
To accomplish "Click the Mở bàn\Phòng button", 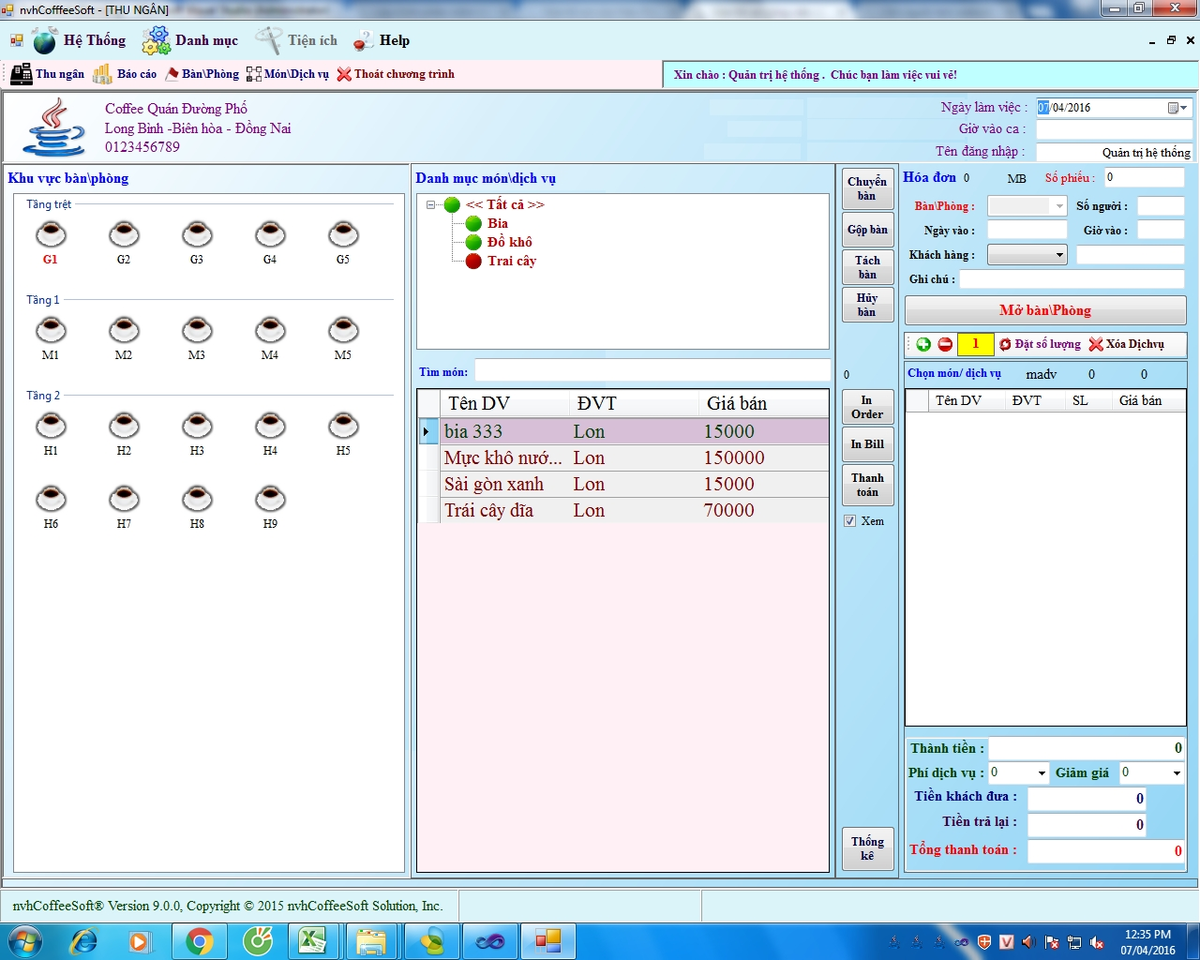I will 1045,310.
